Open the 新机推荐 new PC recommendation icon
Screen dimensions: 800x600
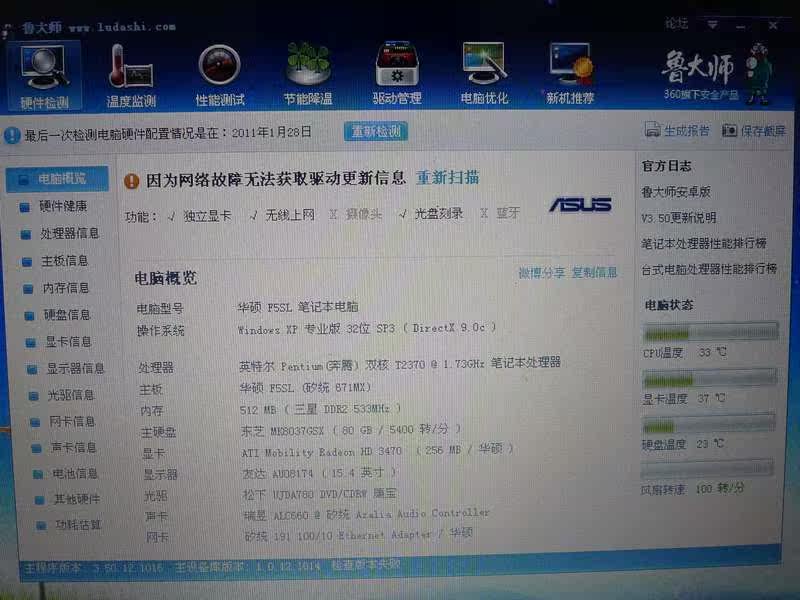570,74
